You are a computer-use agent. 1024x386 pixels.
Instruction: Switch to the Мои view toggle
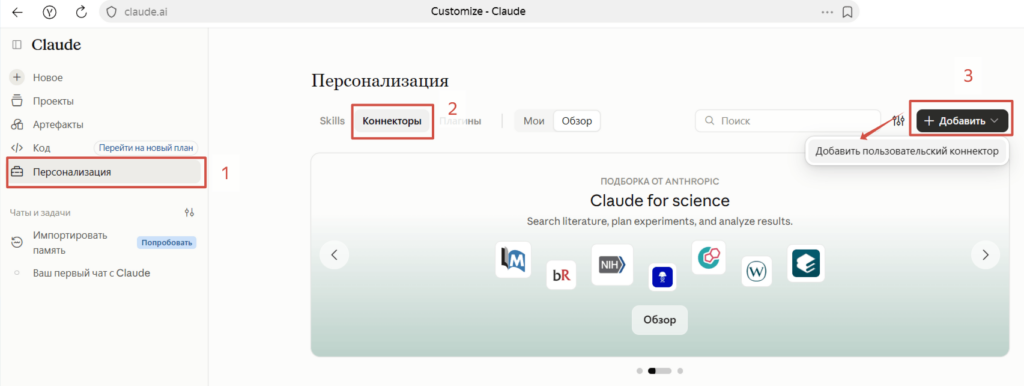pyautogui.click(x=534, y=121)
